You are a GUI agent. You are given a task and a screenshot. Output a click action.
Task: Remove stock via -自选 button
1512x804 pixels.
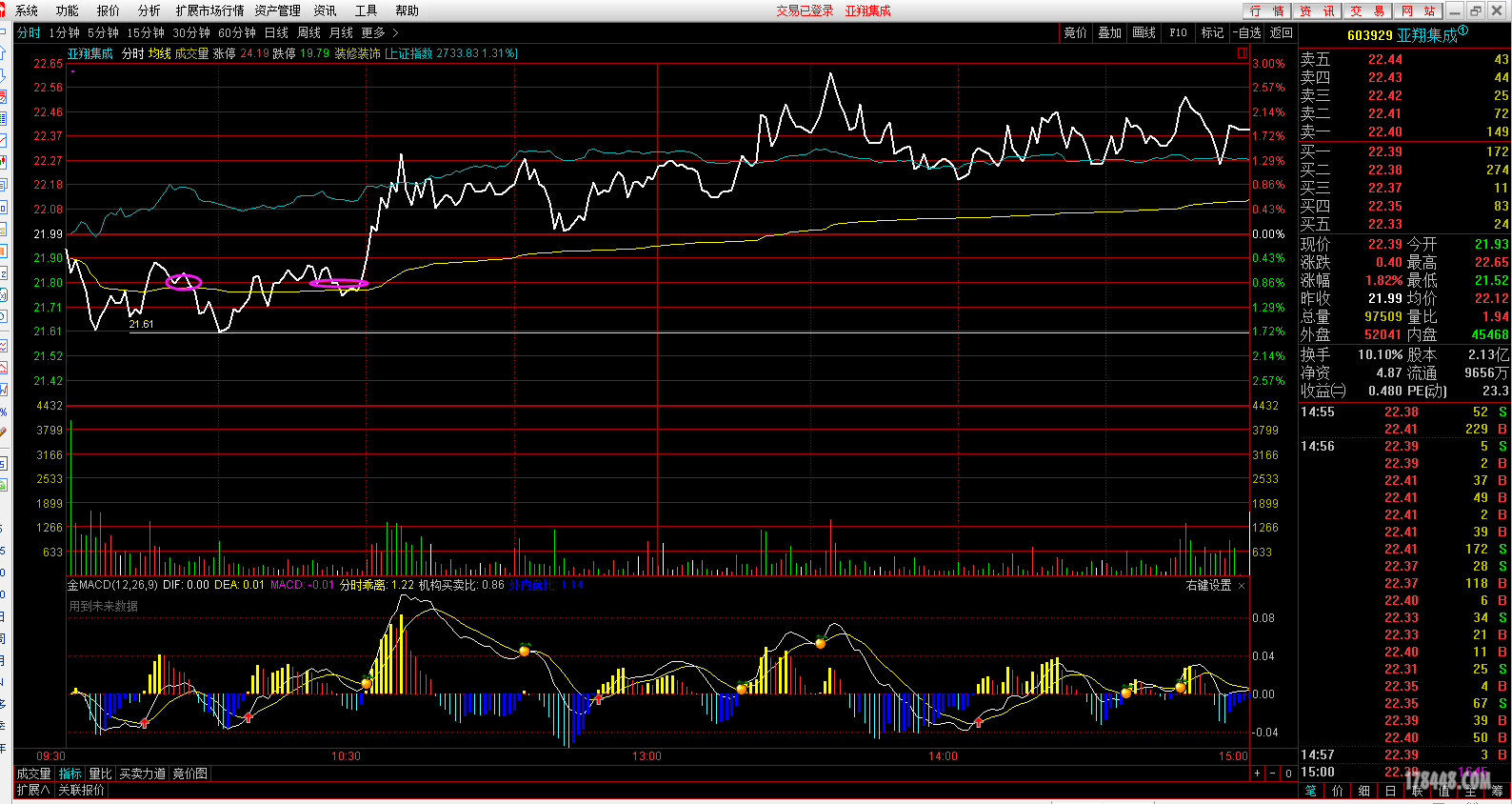pyautogui.click(x=1247, y=32)
